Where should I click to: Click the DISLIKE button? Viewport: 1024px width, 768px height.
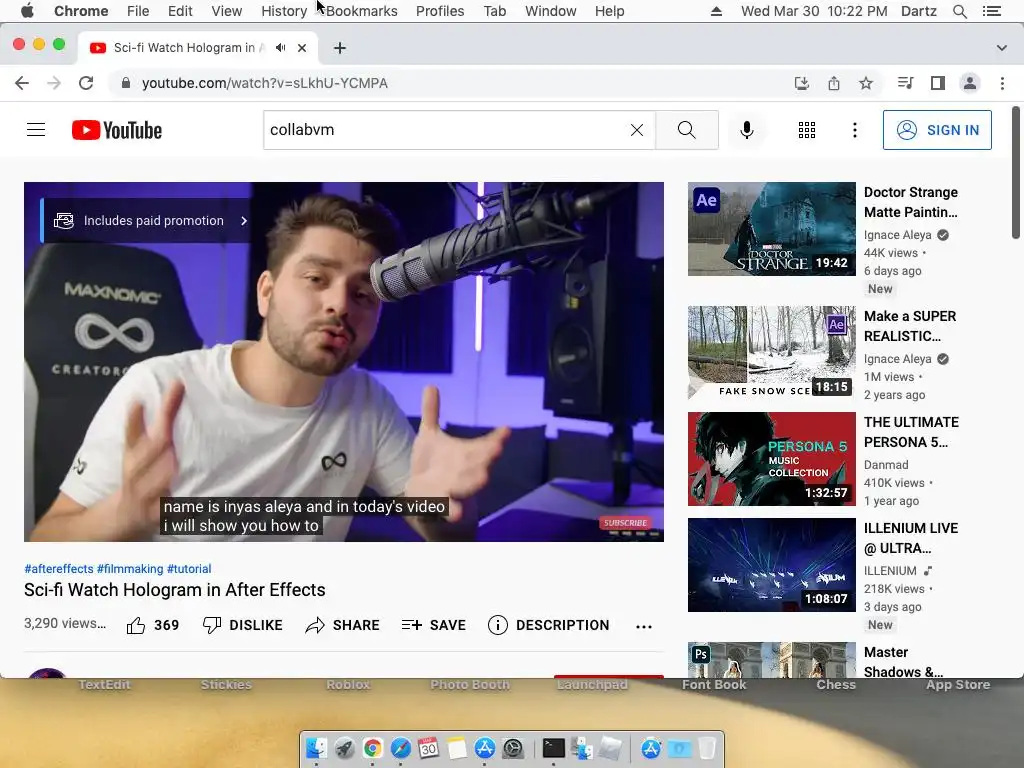click(x=242, y=626)
